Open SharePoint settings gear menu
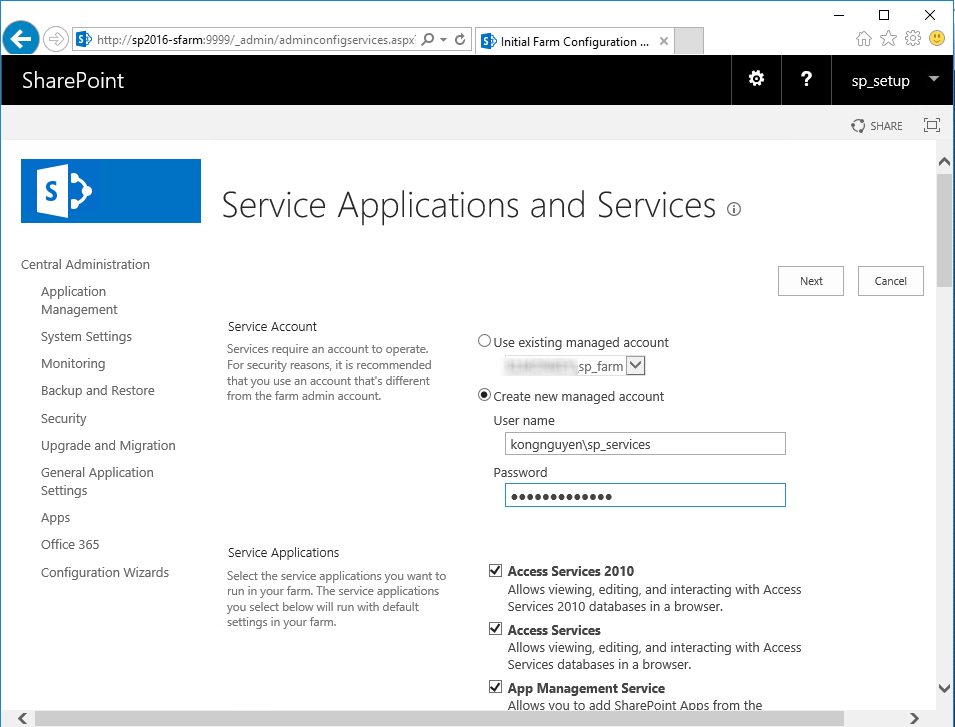This screenshot has height=727, width=955. click(756, 79)
